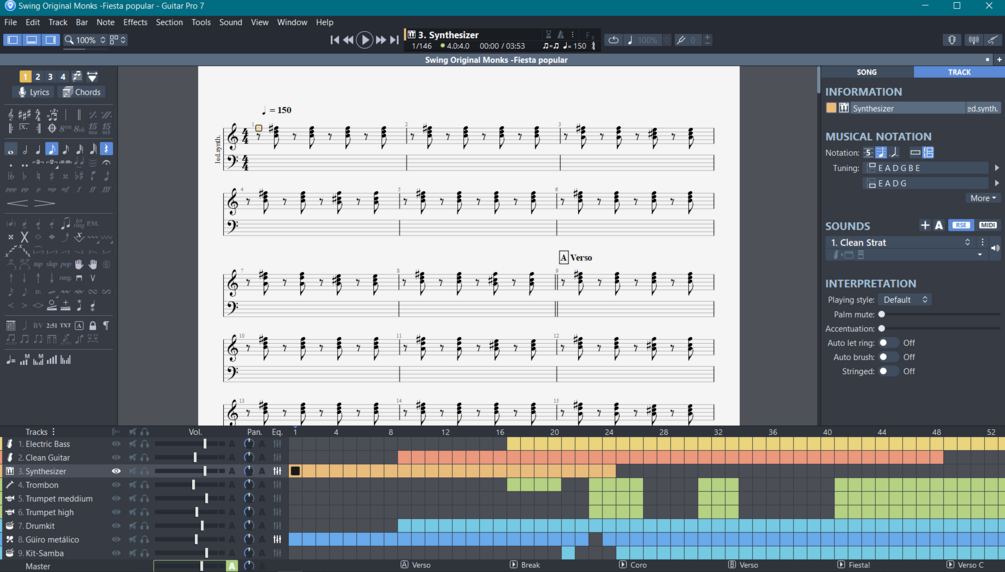Toggle visibility of Electric Bass track

coord(116,444)
